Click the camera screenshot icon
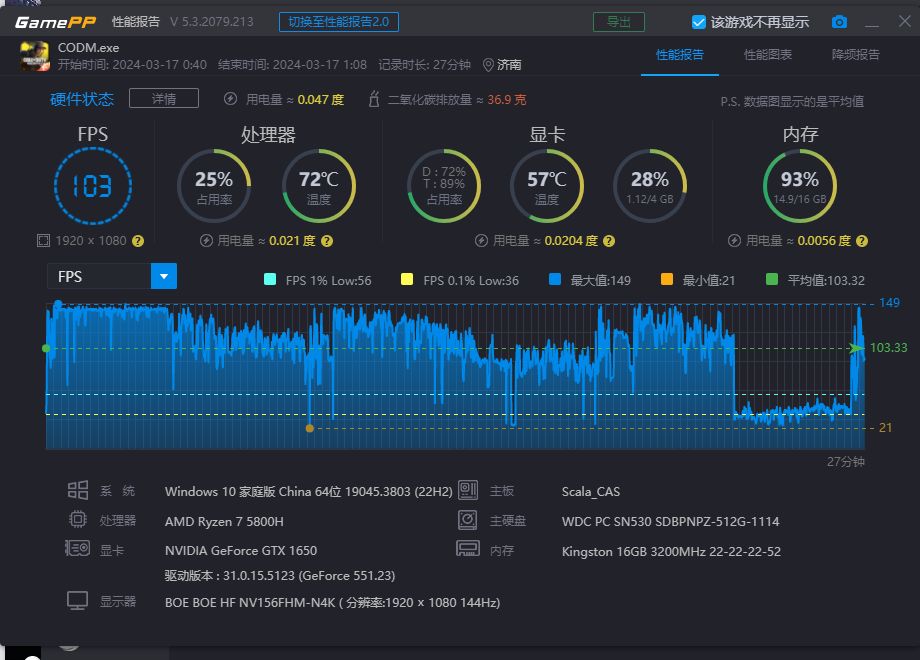 pyautogui.click(x=839, y=22)
